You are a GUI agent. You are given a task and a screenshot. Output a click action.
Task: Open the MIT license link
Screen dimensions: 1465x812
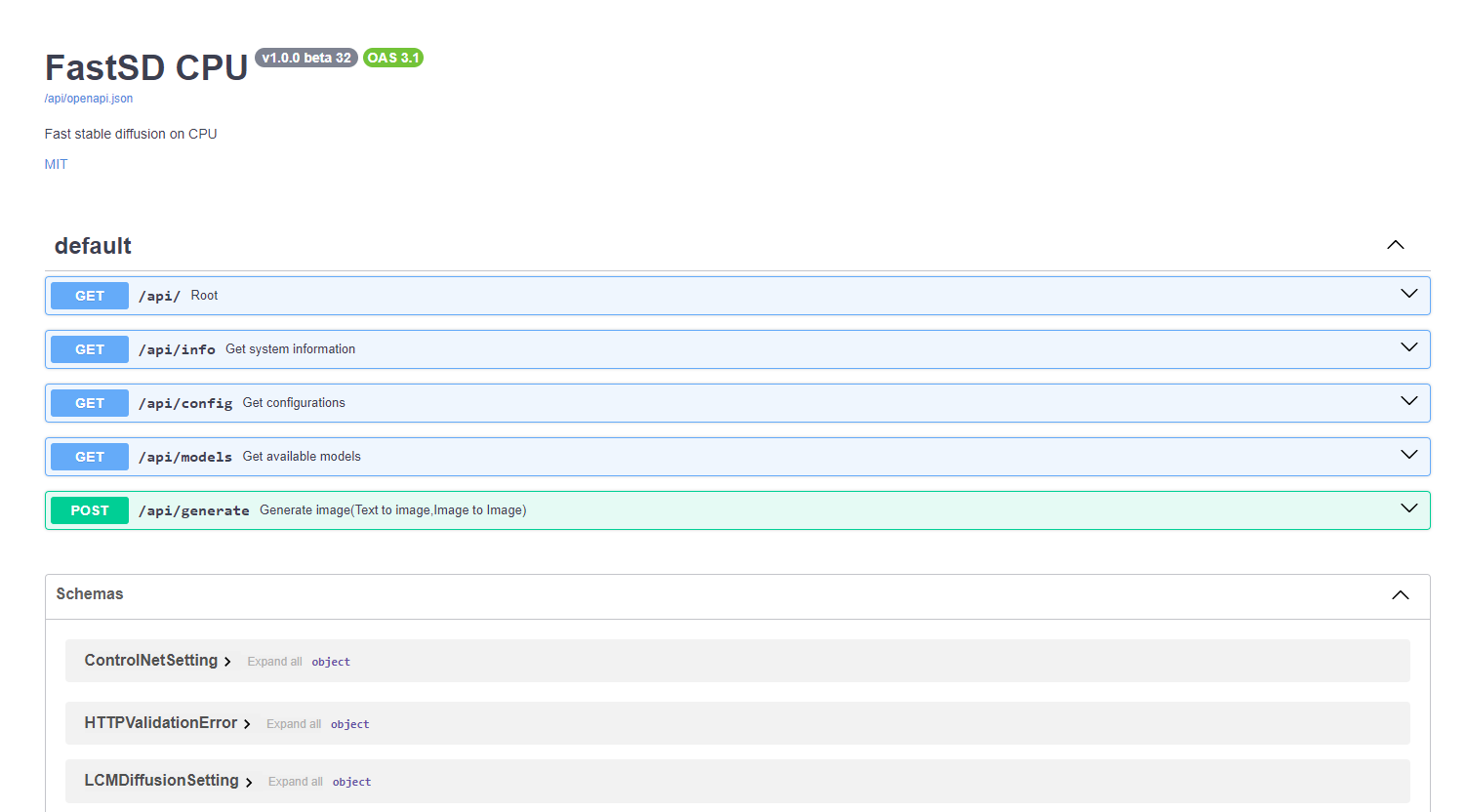pyautogui.click(x=56, y=164)
